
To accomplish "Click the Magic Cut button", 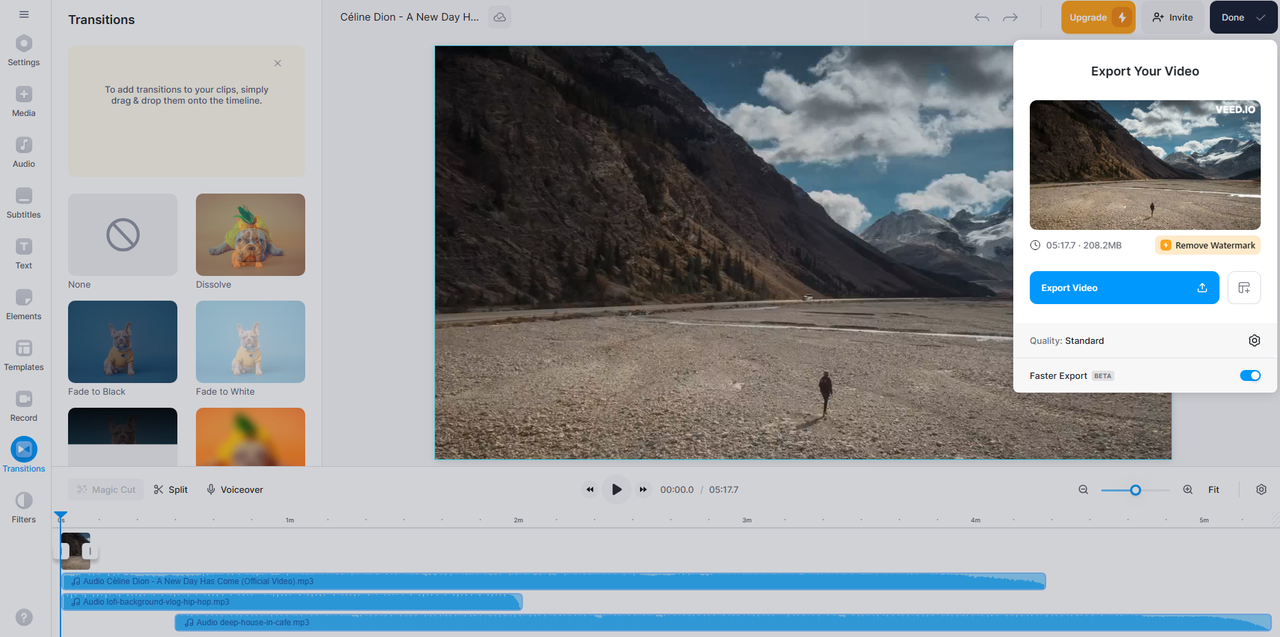I will point(106,490).
